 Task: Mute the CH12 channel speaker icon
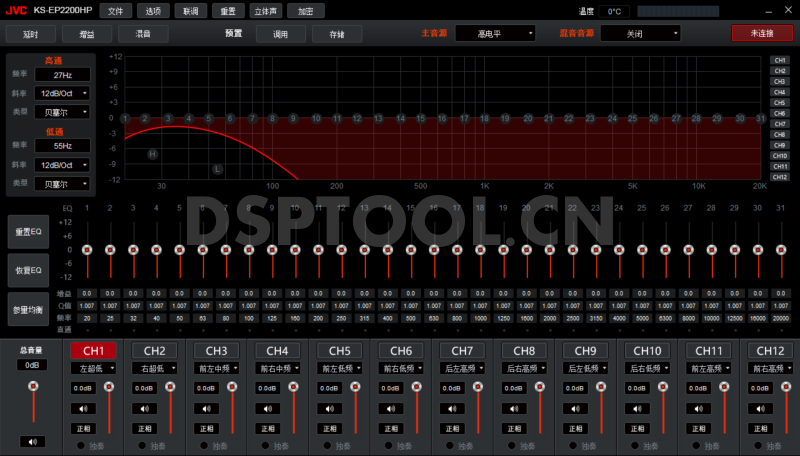click(x=762, y=408)
